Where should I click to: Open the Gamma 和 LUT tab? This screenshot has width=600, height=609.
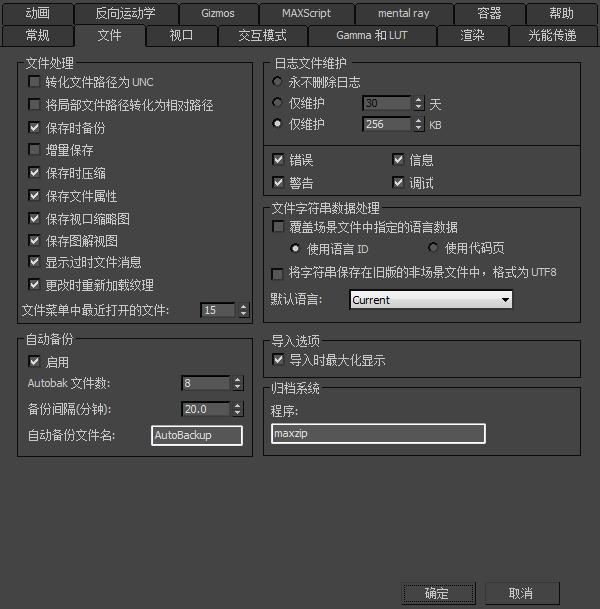[x=372, y=35]
